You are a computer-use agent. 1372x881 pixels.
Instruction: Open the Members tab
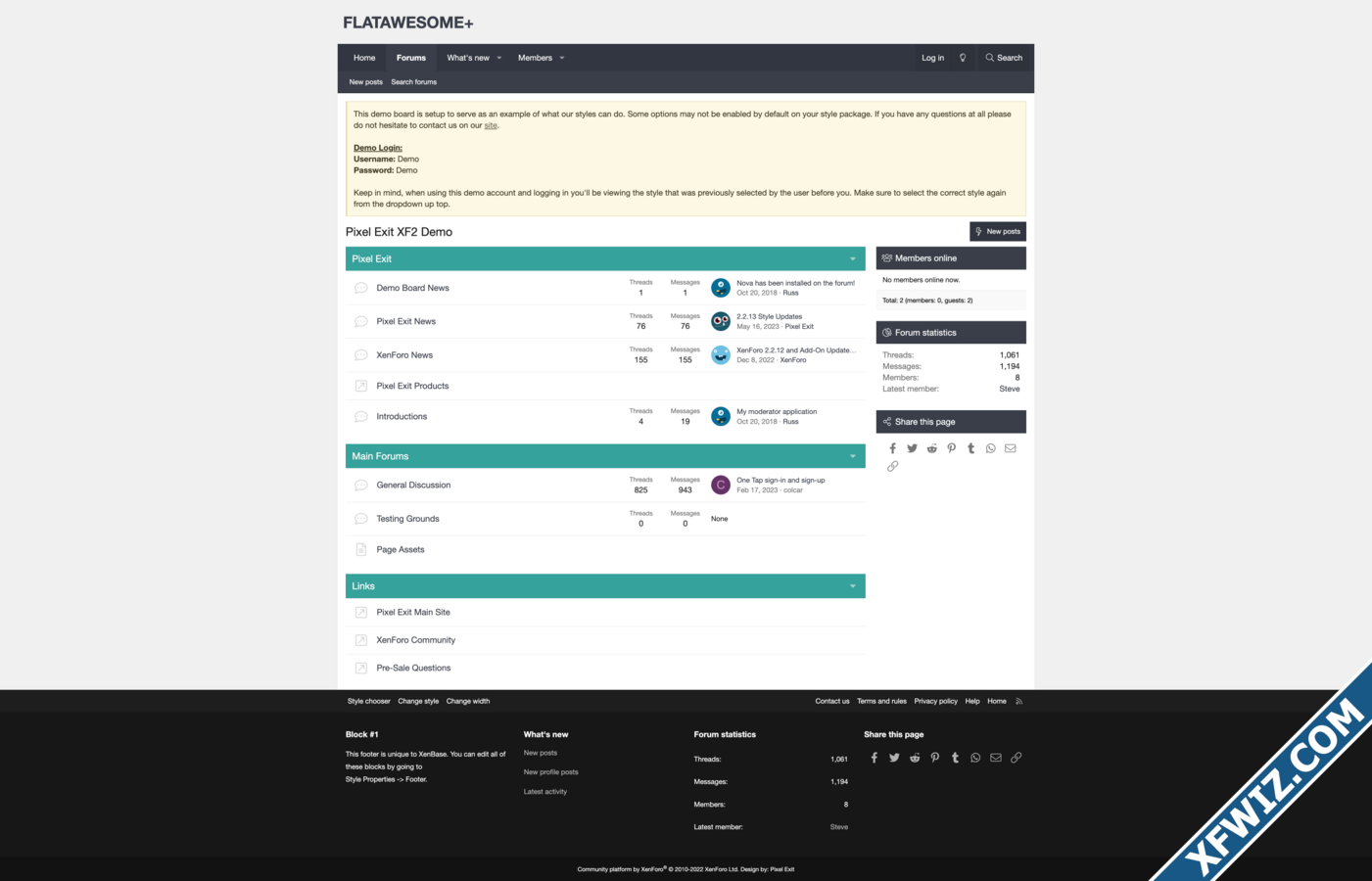click(x=535, y=58)
